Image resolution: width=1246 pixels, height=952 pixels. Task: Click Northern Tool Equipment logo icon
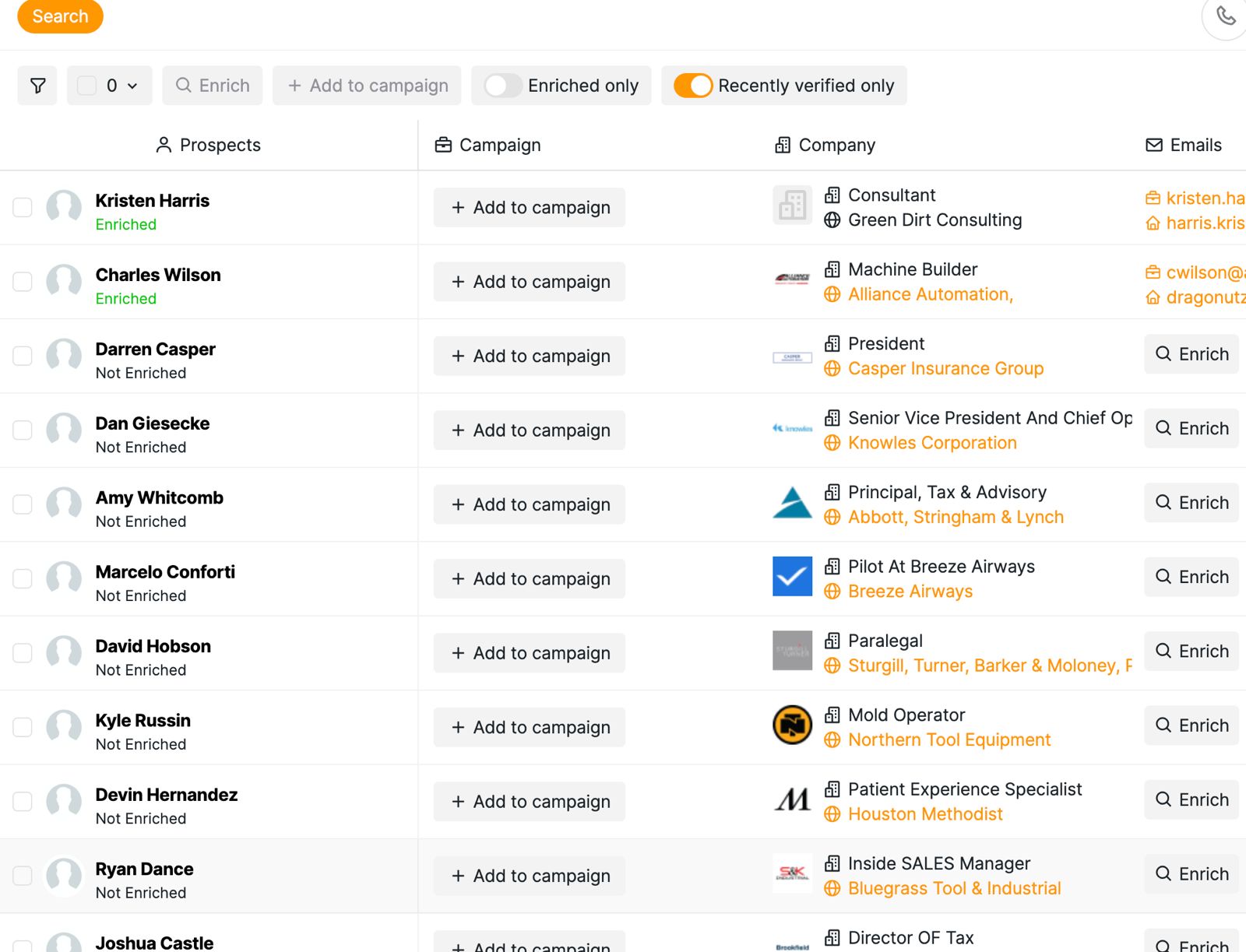point(792,725)
